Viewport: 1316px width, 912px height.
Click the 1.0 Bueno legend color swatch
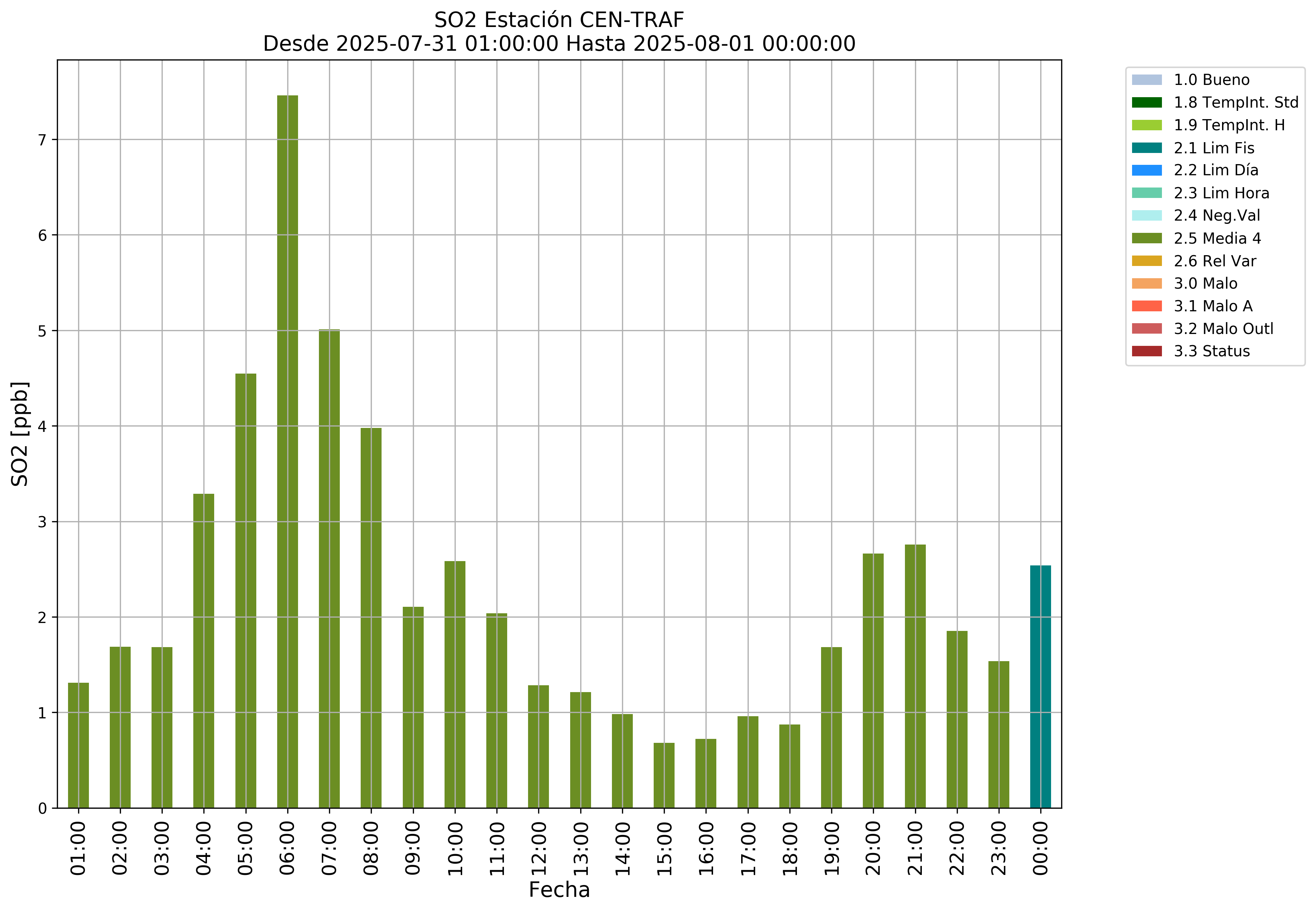coord(1146,80)
